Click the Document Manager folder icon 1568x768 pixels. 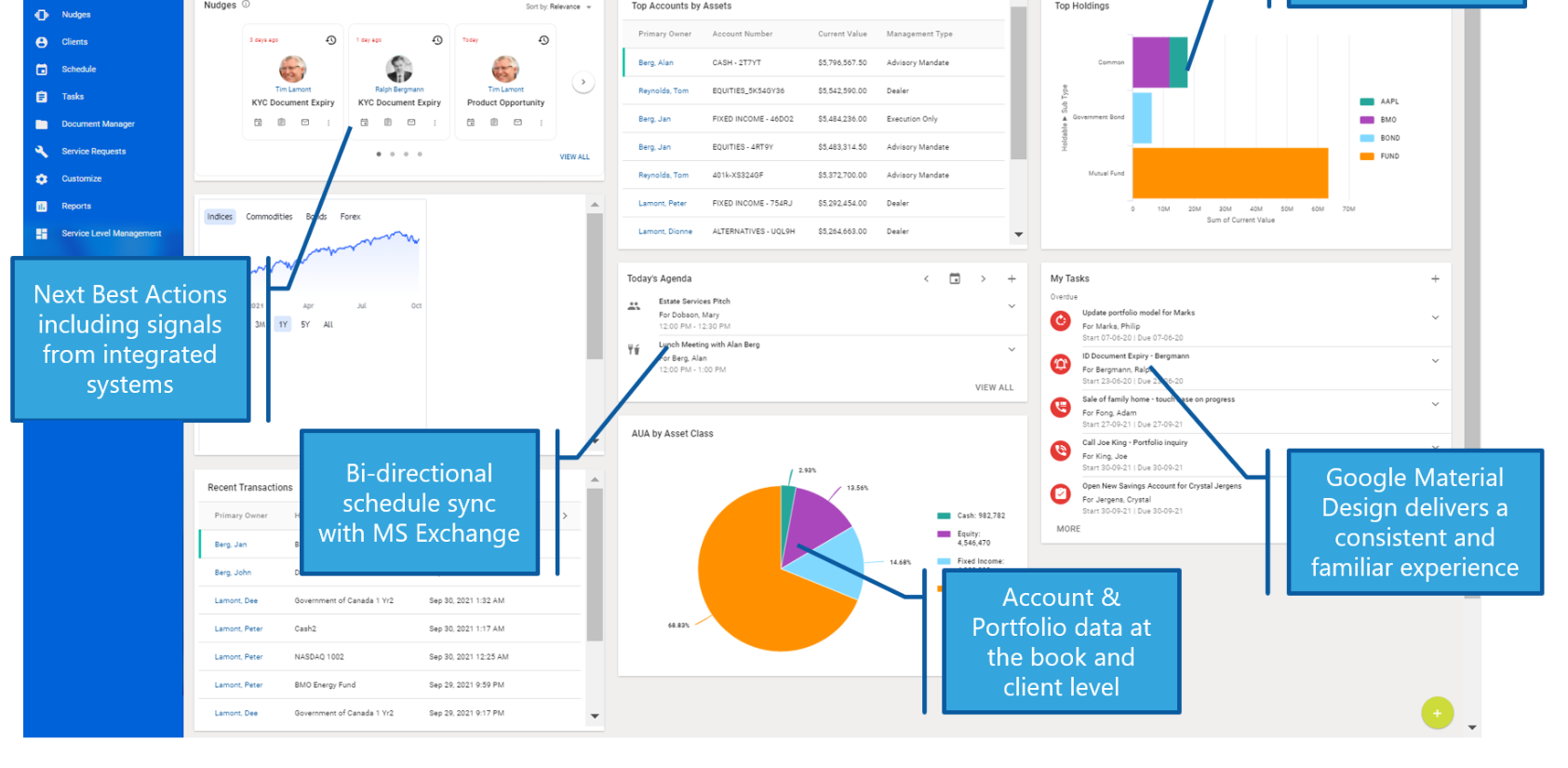[41, 124]
